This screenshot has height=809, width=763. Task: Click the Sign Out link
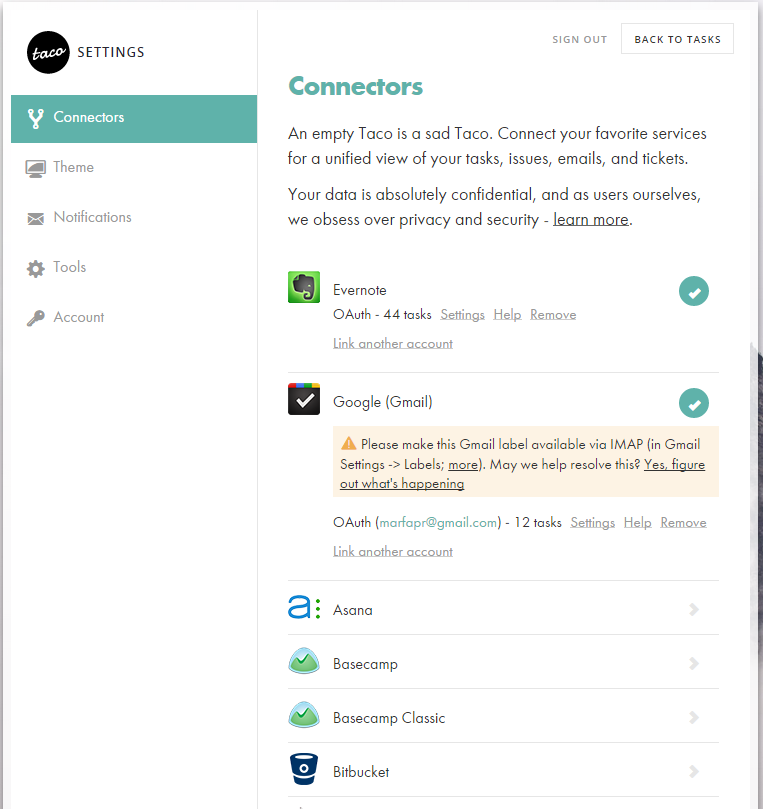[579, 40]
